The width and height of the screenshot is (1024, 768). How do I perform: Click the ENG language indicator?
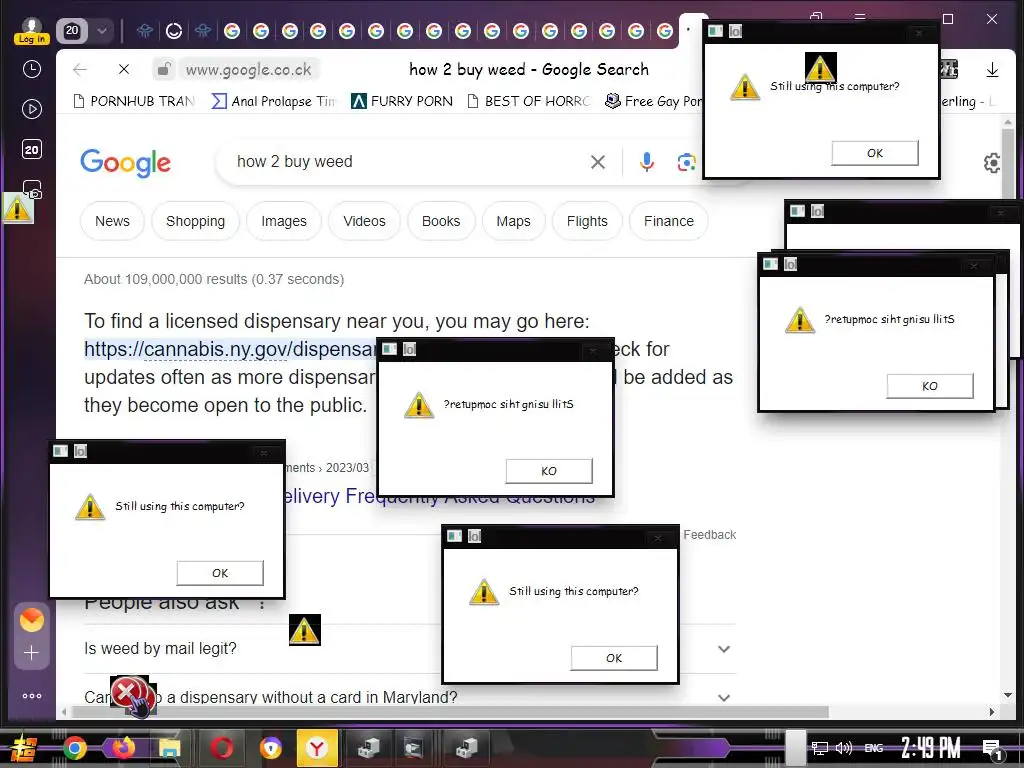point(874,748)
